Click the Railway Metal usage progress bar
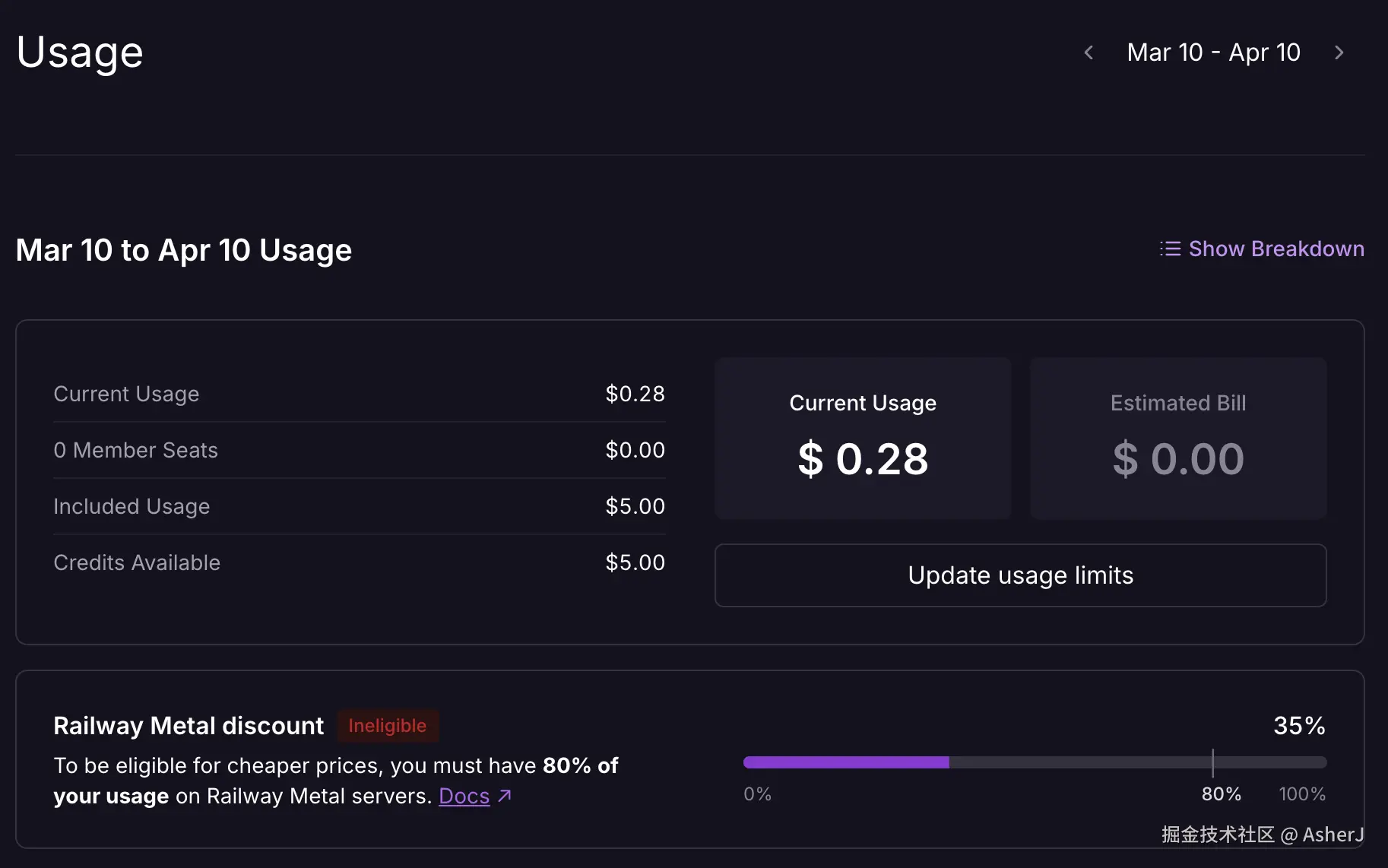The height and width of the screenshot is (868, 1388). click(x=1034, y=762)
